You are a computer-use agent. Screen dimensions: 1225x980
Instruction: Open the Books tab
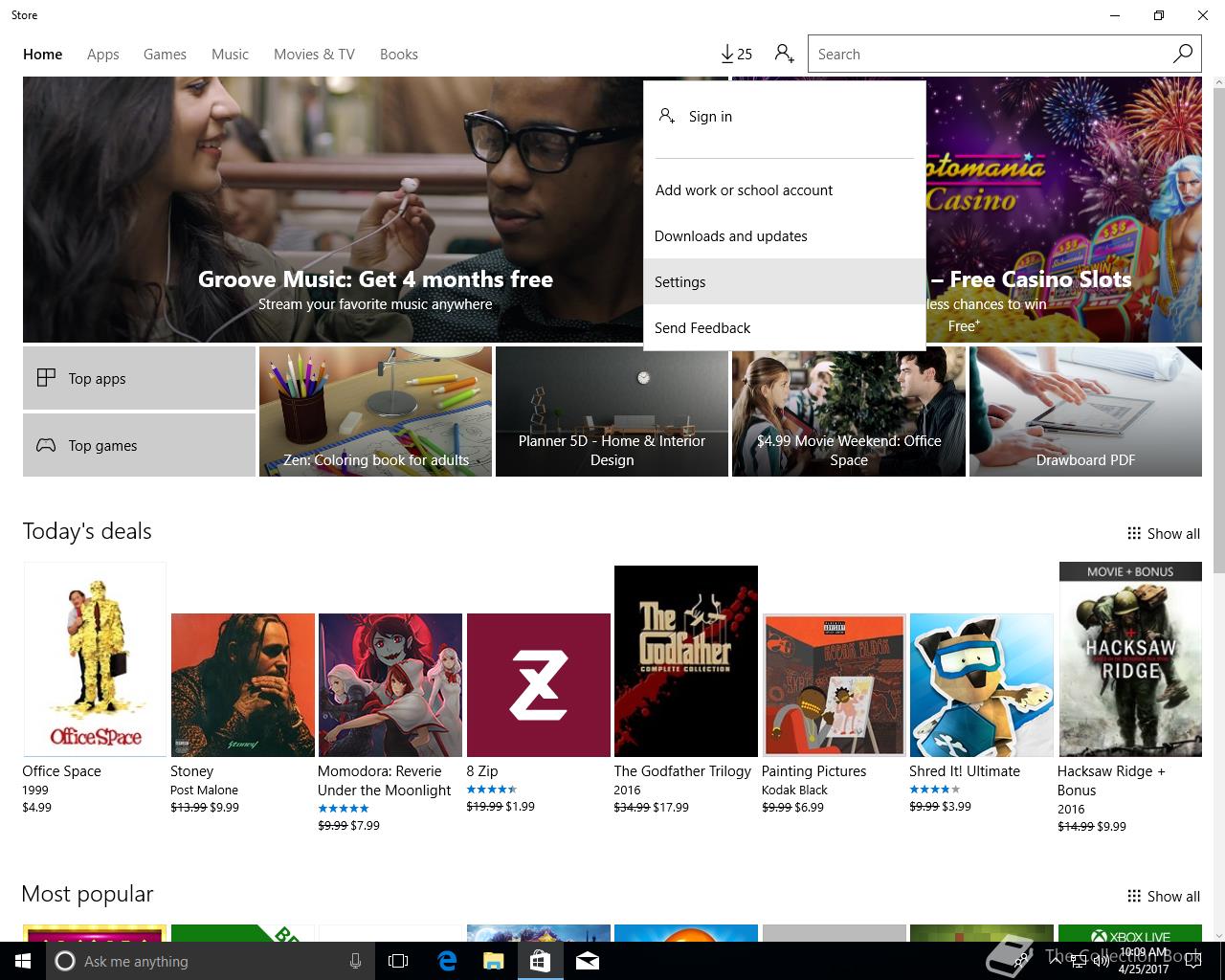(x=398, y=55)
